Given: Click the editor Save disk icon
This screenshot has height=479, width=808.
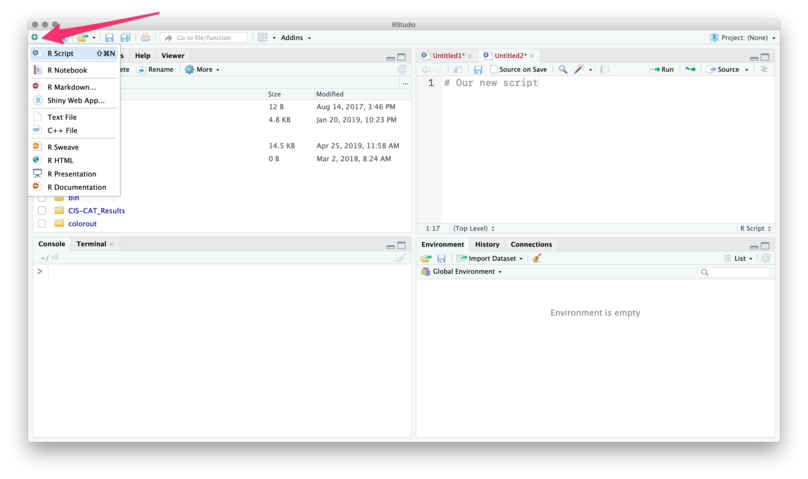Looking at the screenshot, I should click(x=478, y=70).
